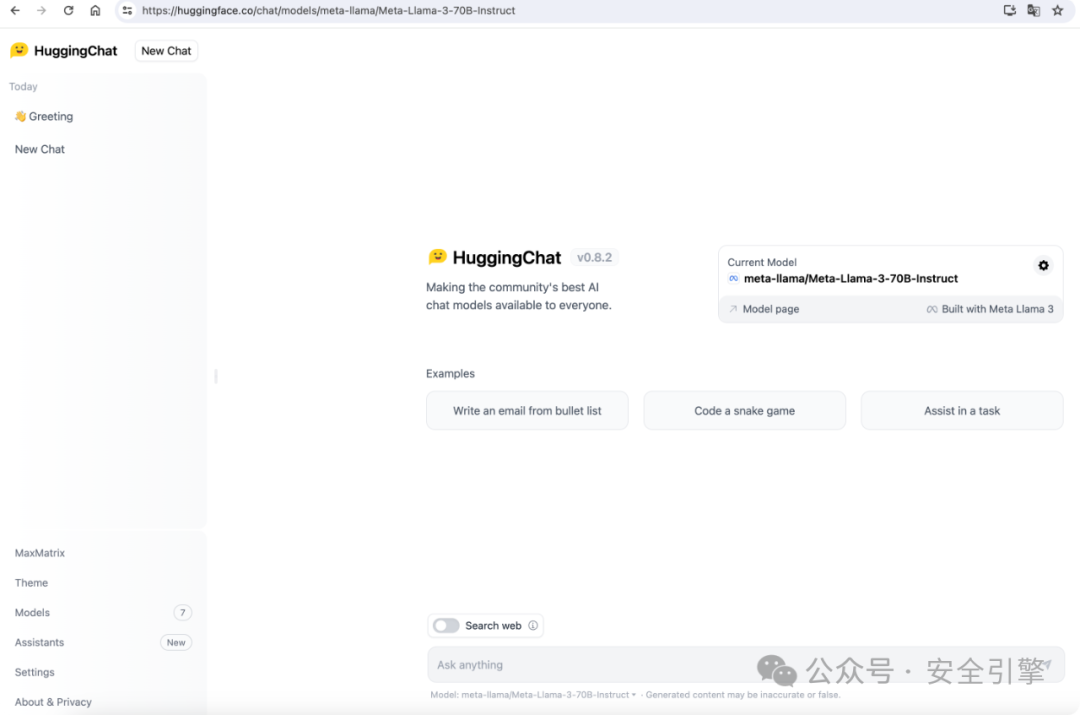Click the HuggingChat logo in sidebar
The image size is (1080, 715).
point(63,51)
